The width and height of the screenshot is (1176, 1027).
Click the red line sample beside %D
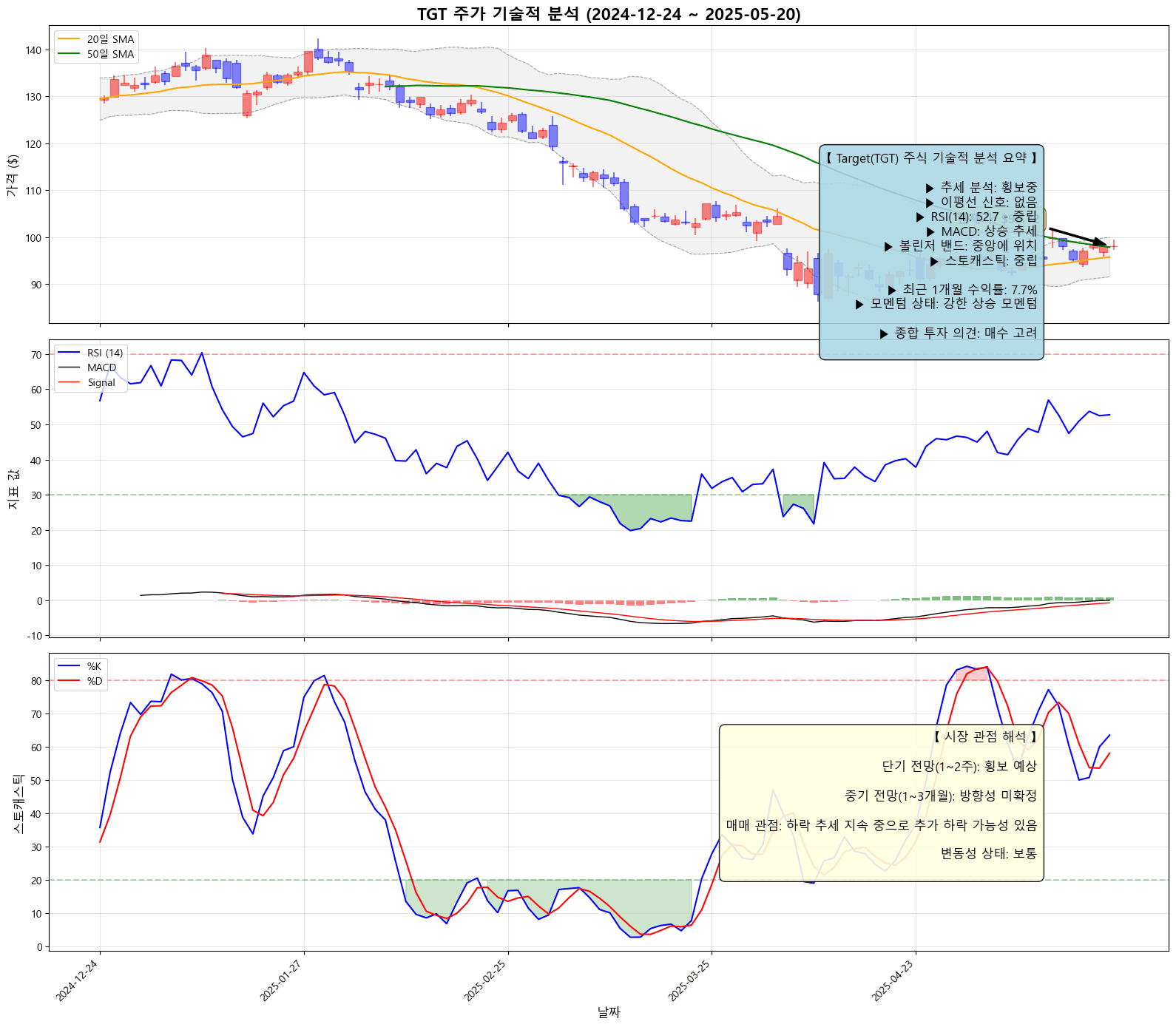click(x=69, y=681)
